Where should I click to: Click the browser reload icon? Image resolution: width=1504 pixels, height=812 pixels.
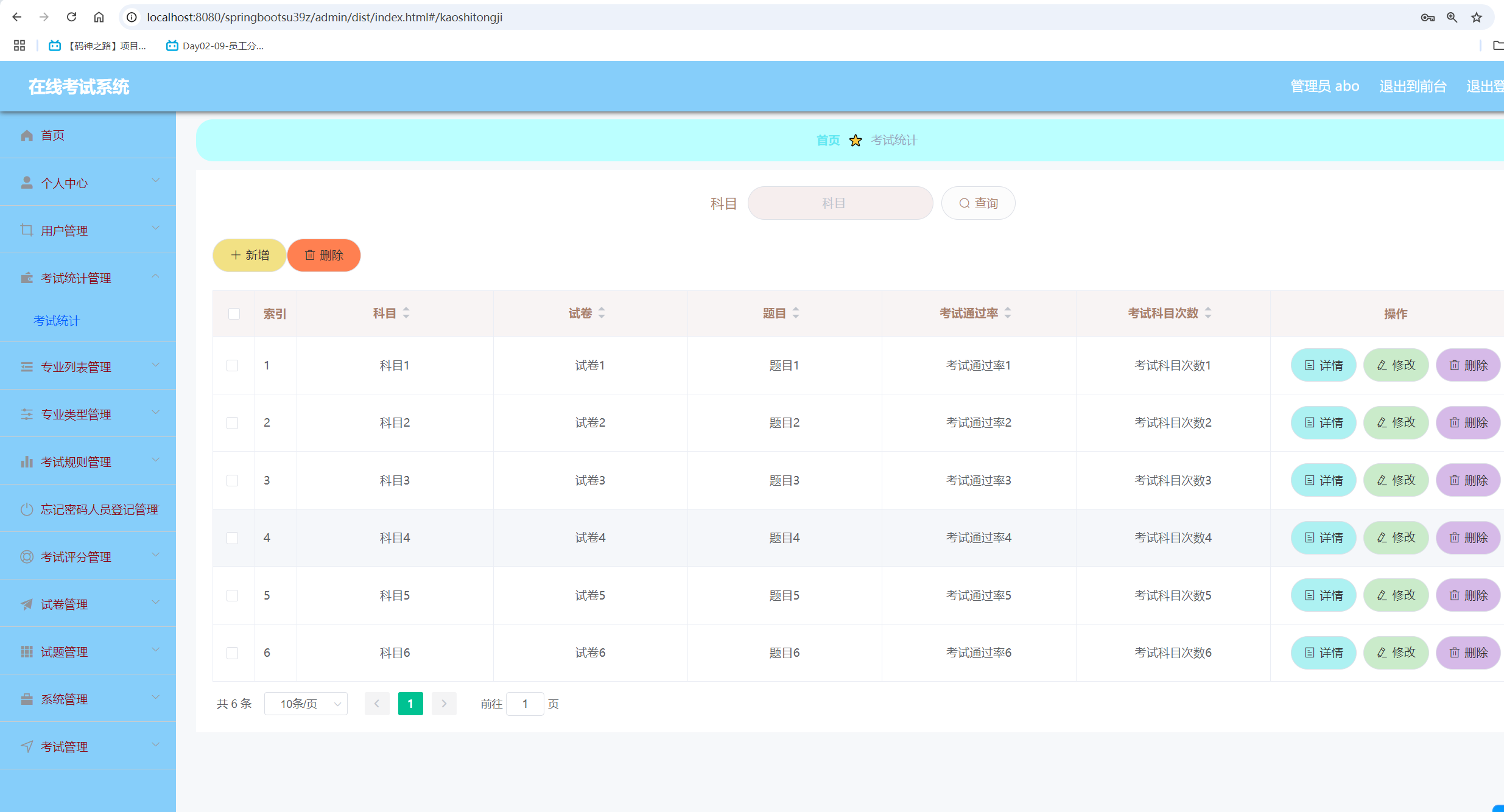point(71,17)
